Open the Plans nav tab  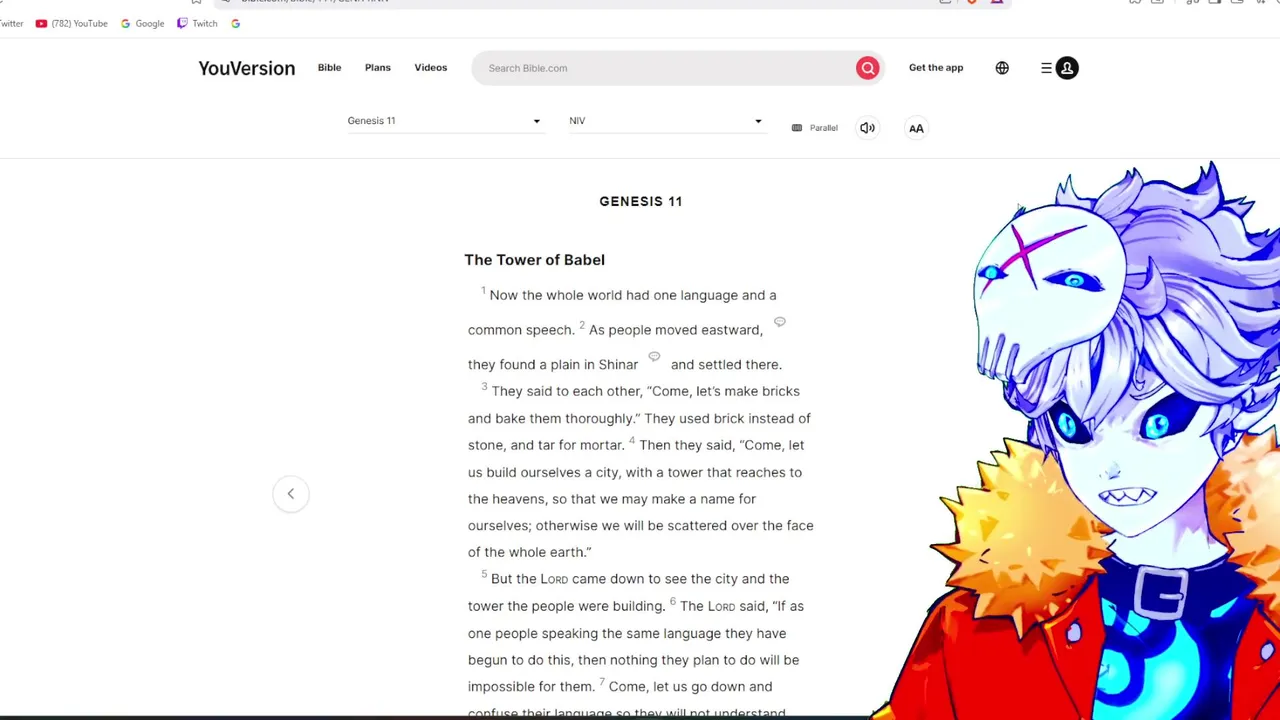[x=378, y=68]
